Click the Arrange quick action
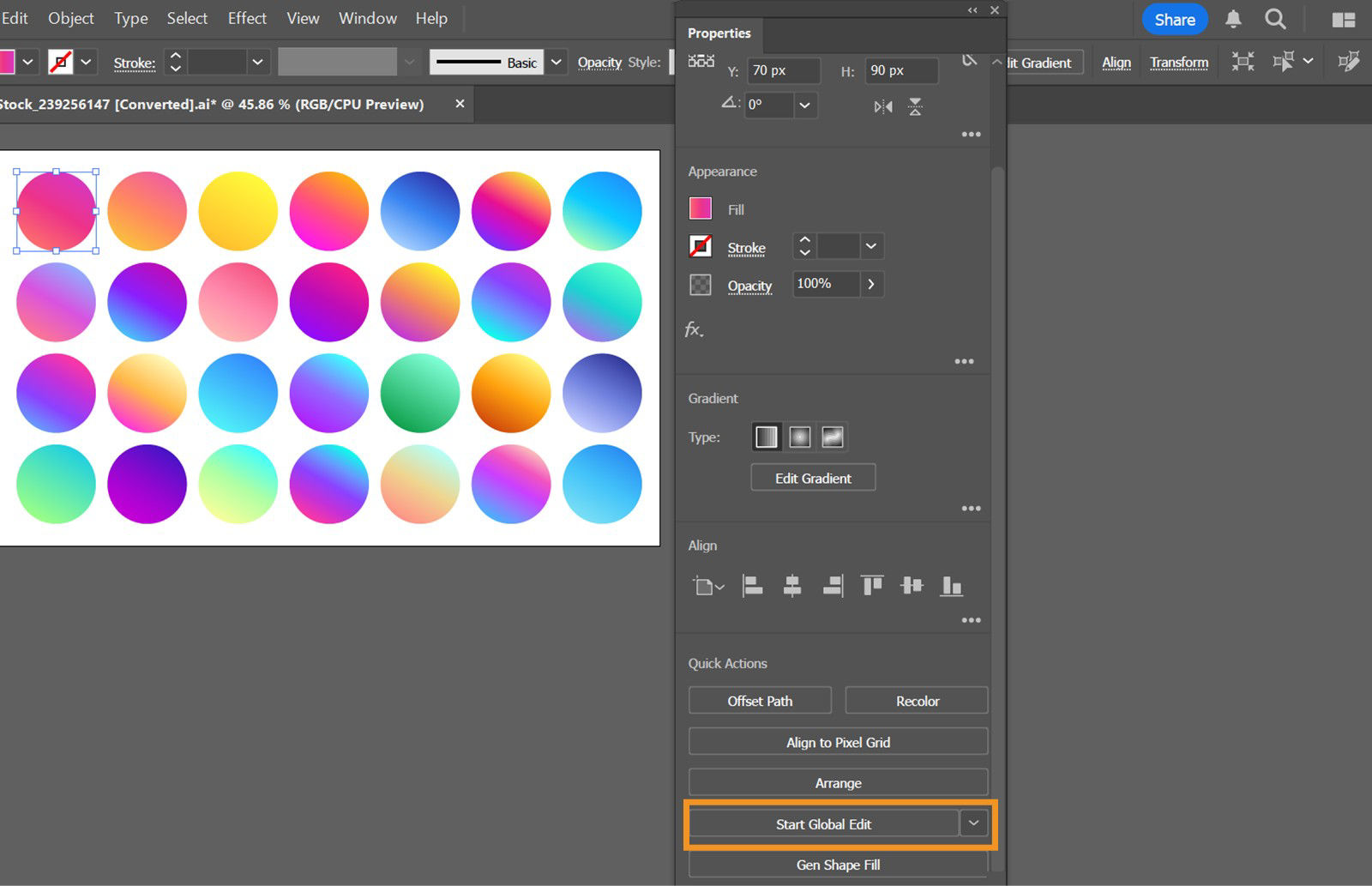 point(838,783)
